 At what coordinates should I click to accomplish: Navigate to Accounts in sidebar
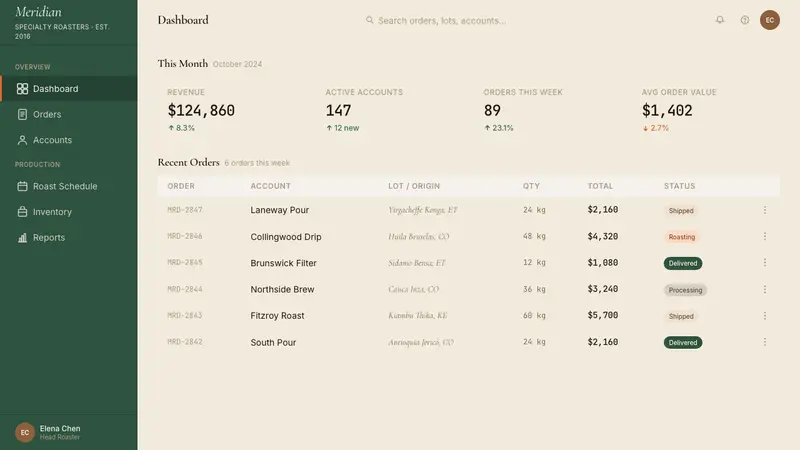click(x=69, y=140)
